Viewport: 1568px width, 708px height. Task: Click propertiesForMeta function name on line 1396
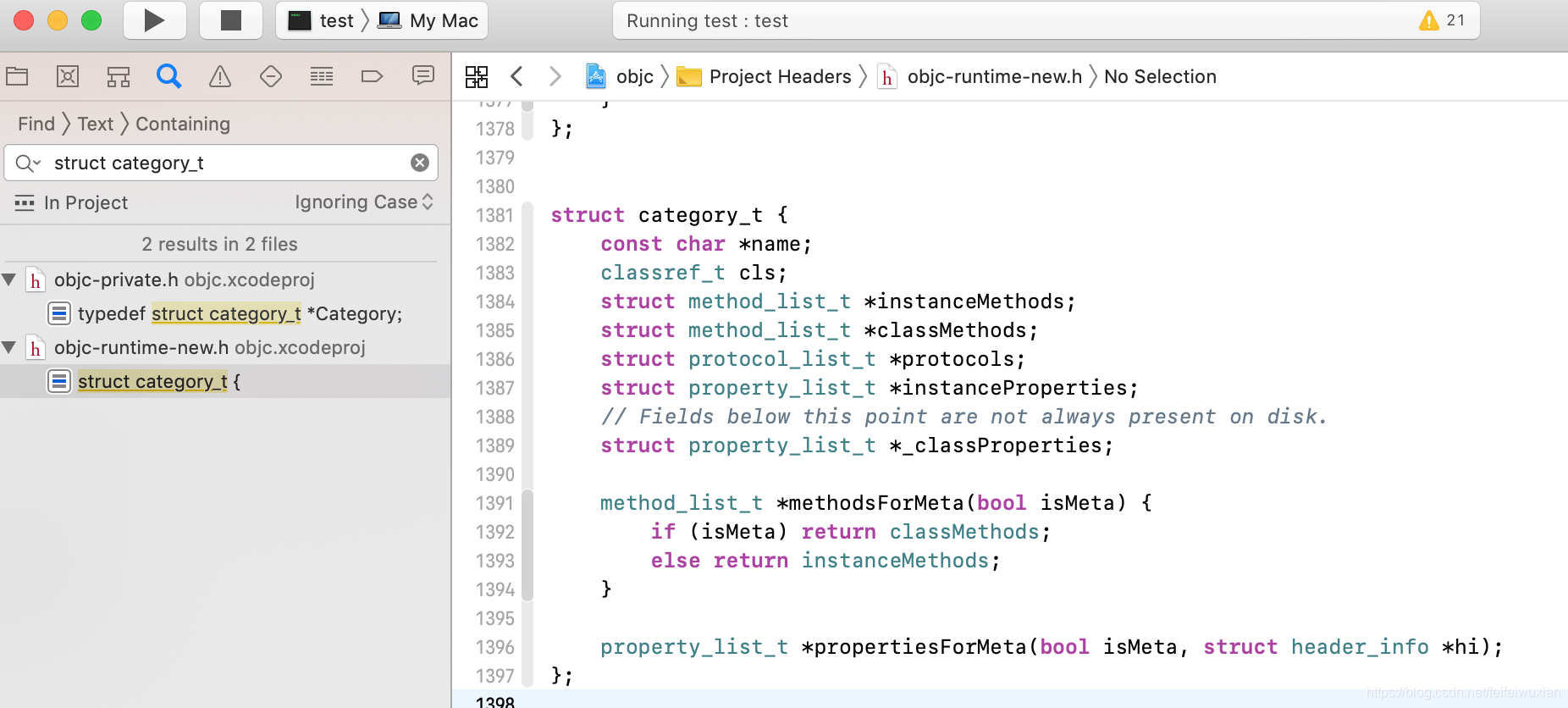(920, 647)
